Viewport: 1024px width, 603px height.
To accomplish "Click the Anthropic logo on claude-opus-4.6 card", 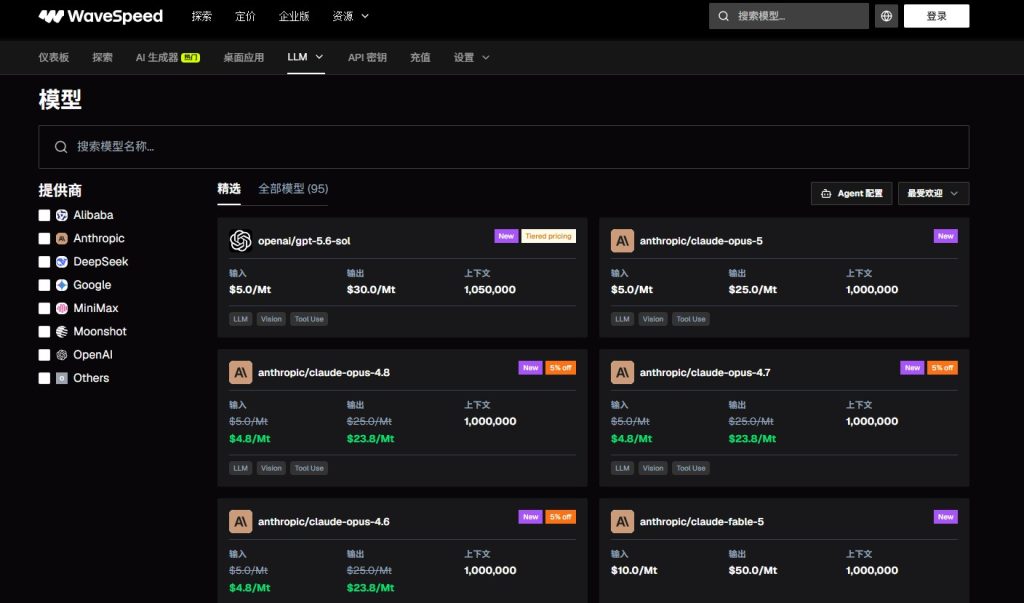I will (x=240, y=521).
